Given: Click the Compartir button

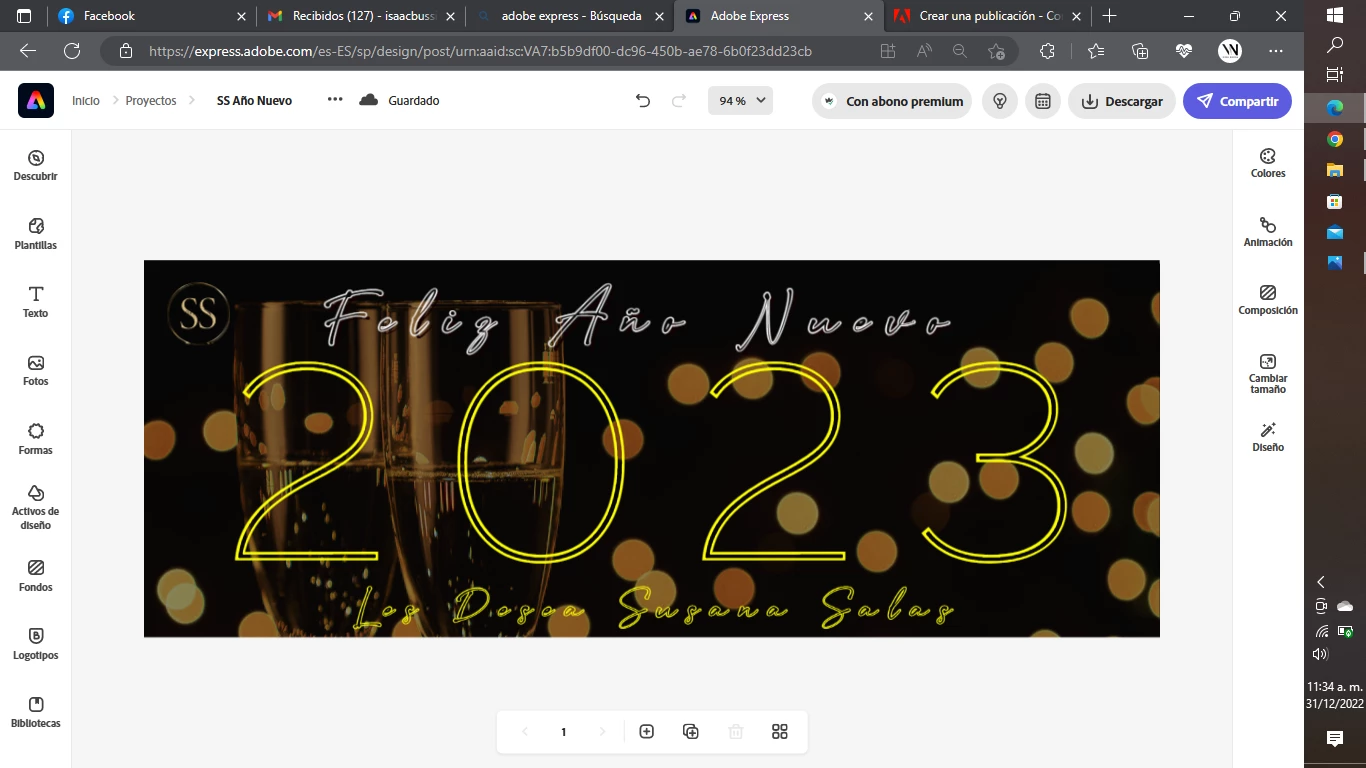Looking at the screenshot, I should (1237, 101).
